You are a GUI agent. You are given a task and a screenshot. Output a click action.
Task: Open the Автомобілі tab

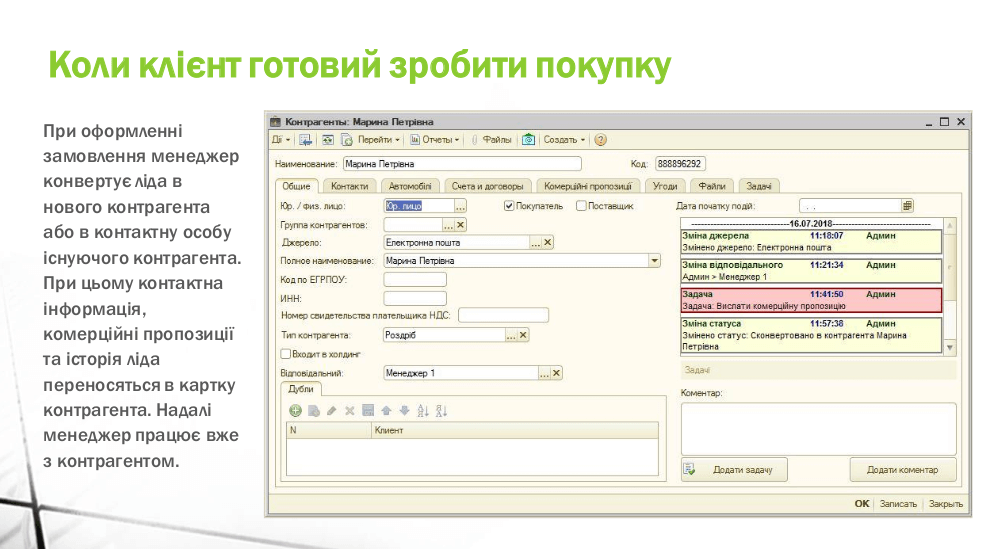tap(409, 186)
